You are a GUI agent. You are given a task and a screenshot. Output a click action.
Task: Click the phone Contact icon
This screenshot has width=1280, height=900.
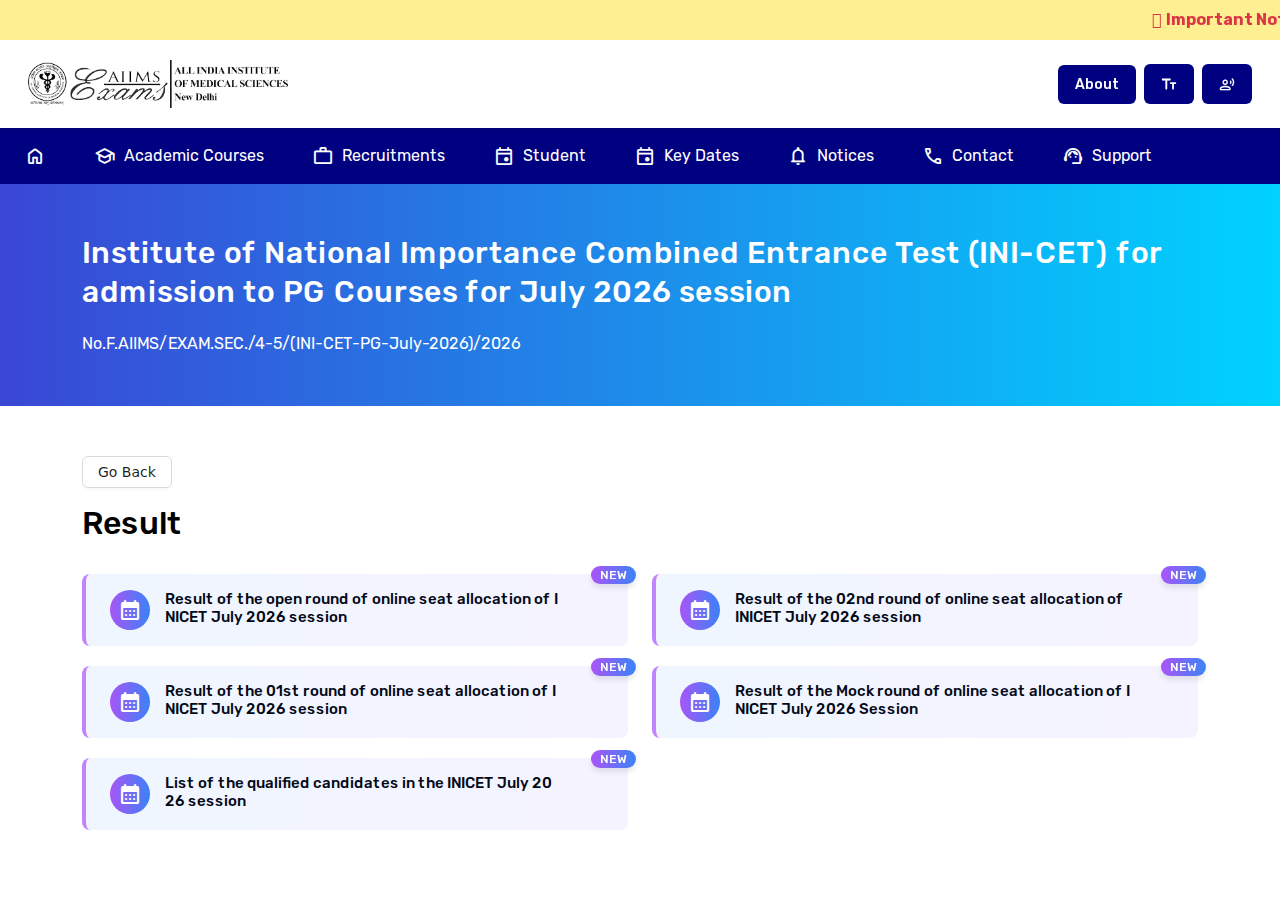pyautogui.click(x=933, y=156)
